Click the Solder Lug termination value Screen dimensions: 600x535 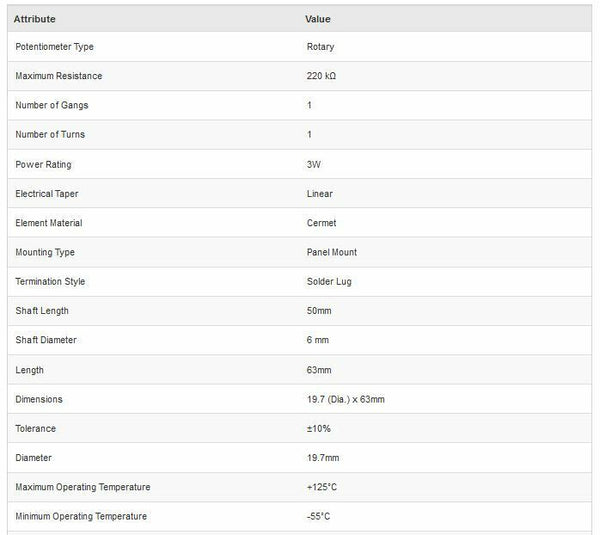coord(329,282)
